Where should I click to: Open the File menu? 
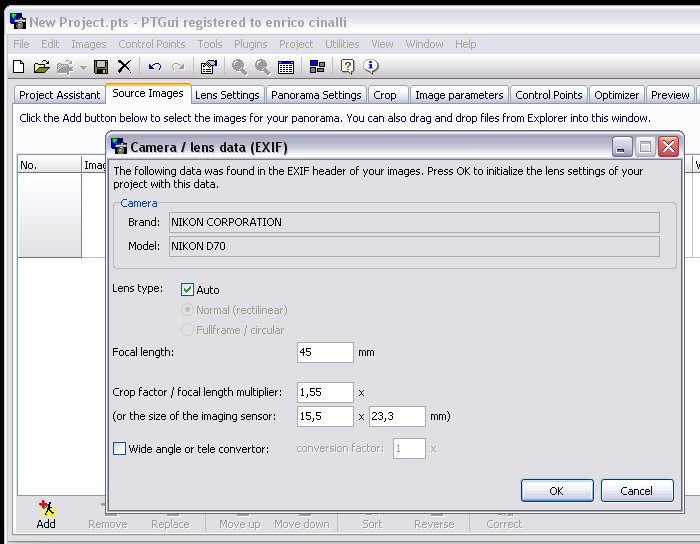pyautogui.click(x=21, y=44)
